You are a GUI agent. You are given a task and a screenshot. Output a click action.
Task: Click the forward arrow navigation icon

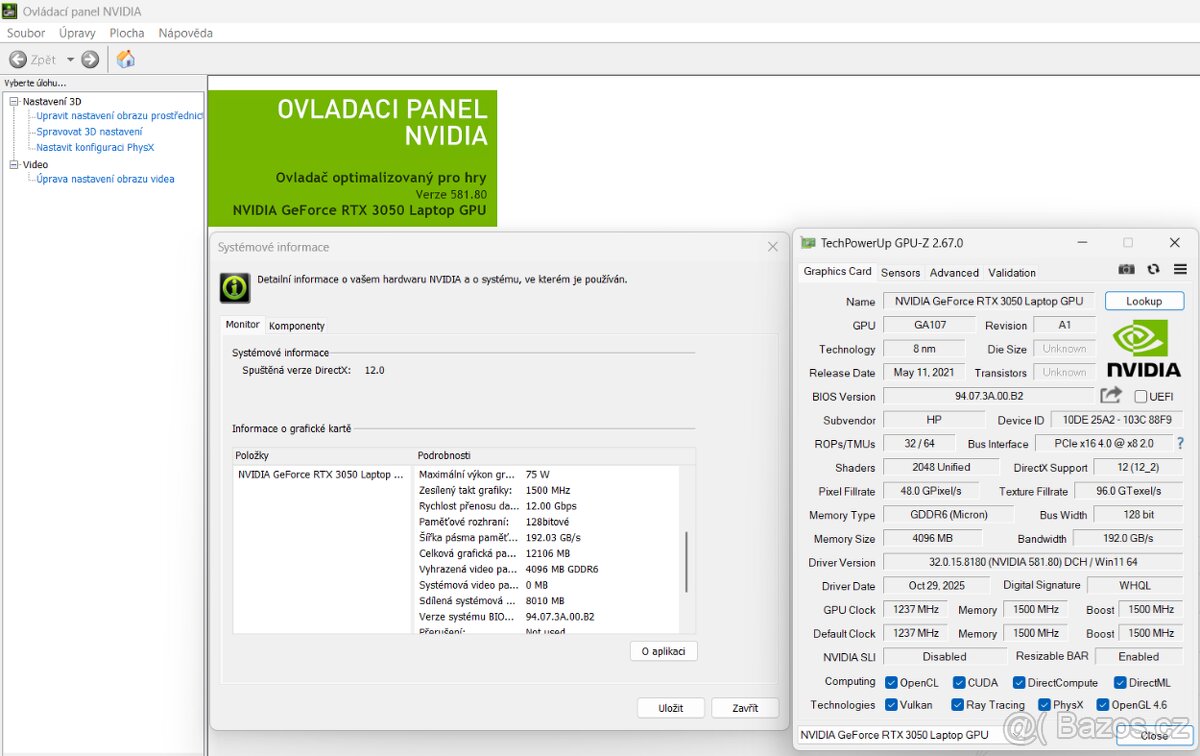click(90, 60)
